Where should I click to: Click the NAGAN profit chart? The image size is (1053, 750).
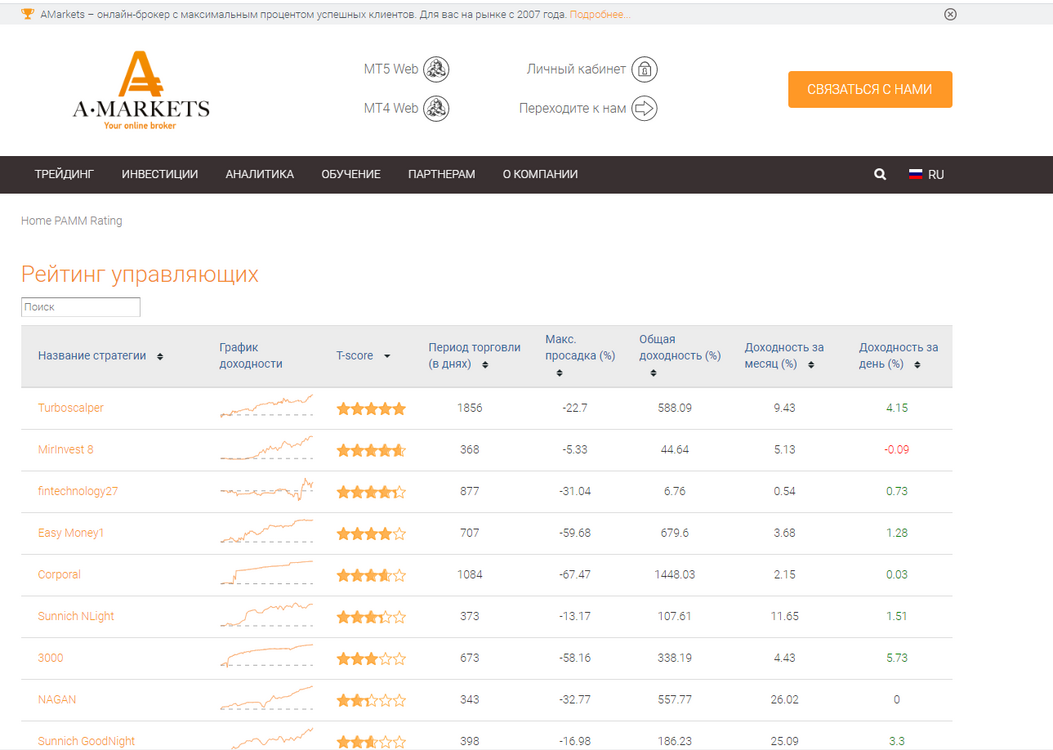[x=267, y=698]
